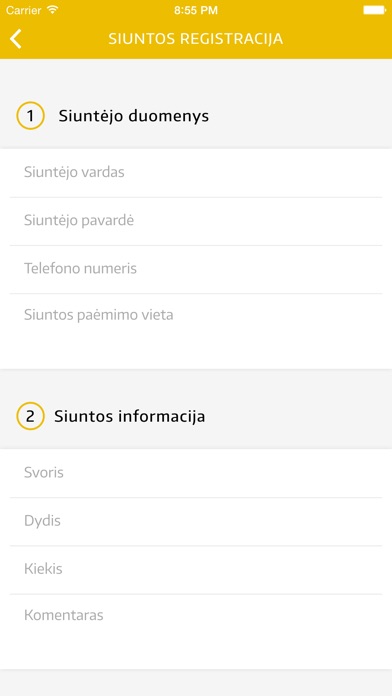Open the Dydis size field
Image resolution: width=392 pixels, height=696 pixels.
(196, 521)
